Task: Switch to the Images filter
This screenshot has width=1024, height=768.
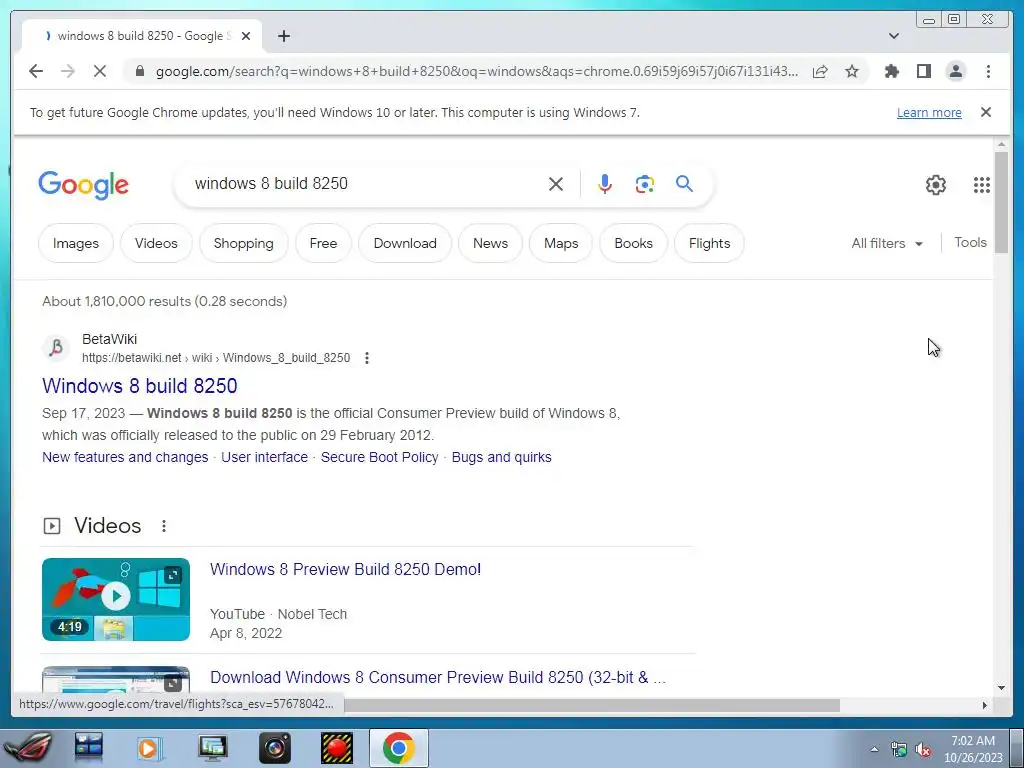Action: pos(76,243)
